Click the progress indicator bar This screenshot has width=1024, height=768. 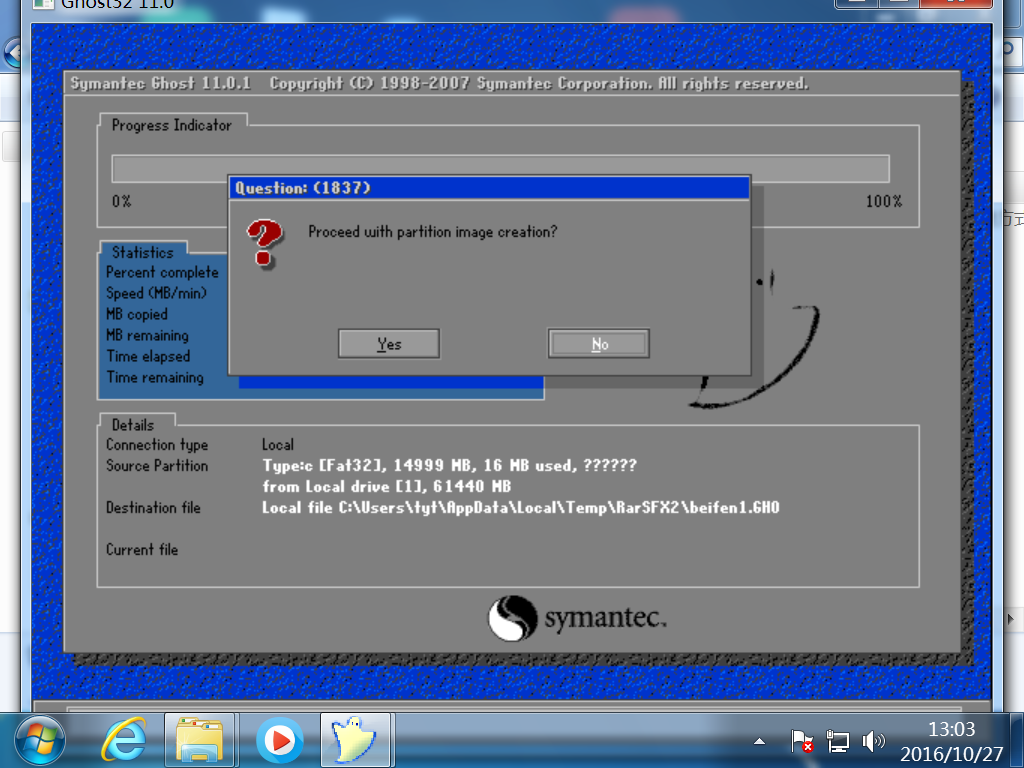(x=500, y=168)
